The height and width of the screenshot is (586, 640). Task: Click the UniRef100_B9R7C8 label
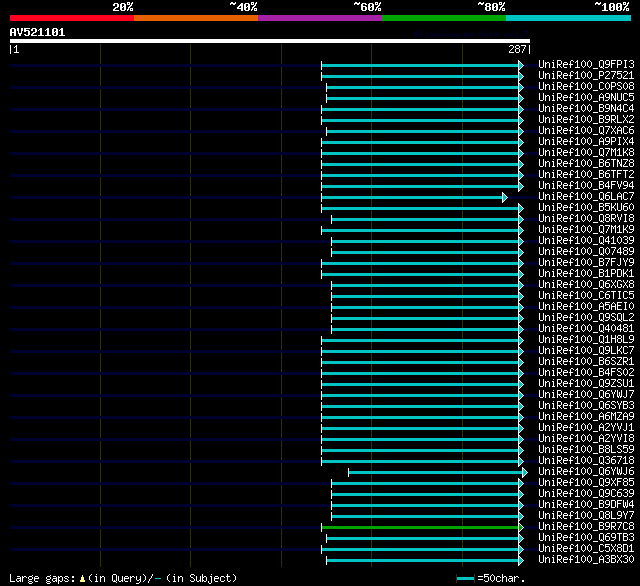586,527
